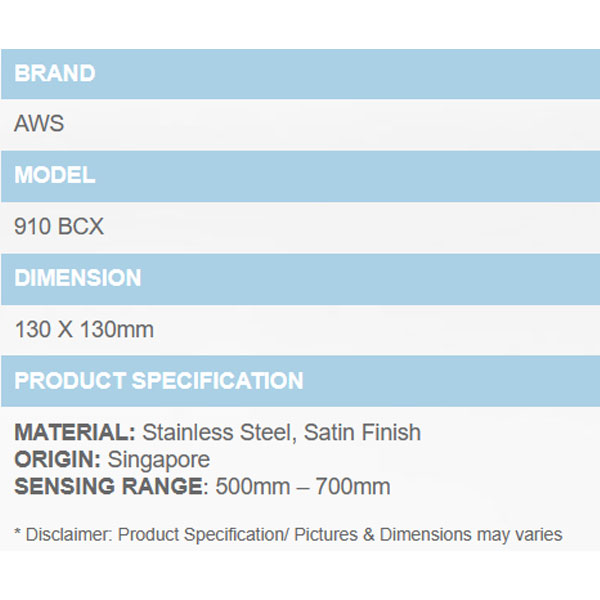Click the MODEL section header
600x600 pixels.
pos(55,176)
